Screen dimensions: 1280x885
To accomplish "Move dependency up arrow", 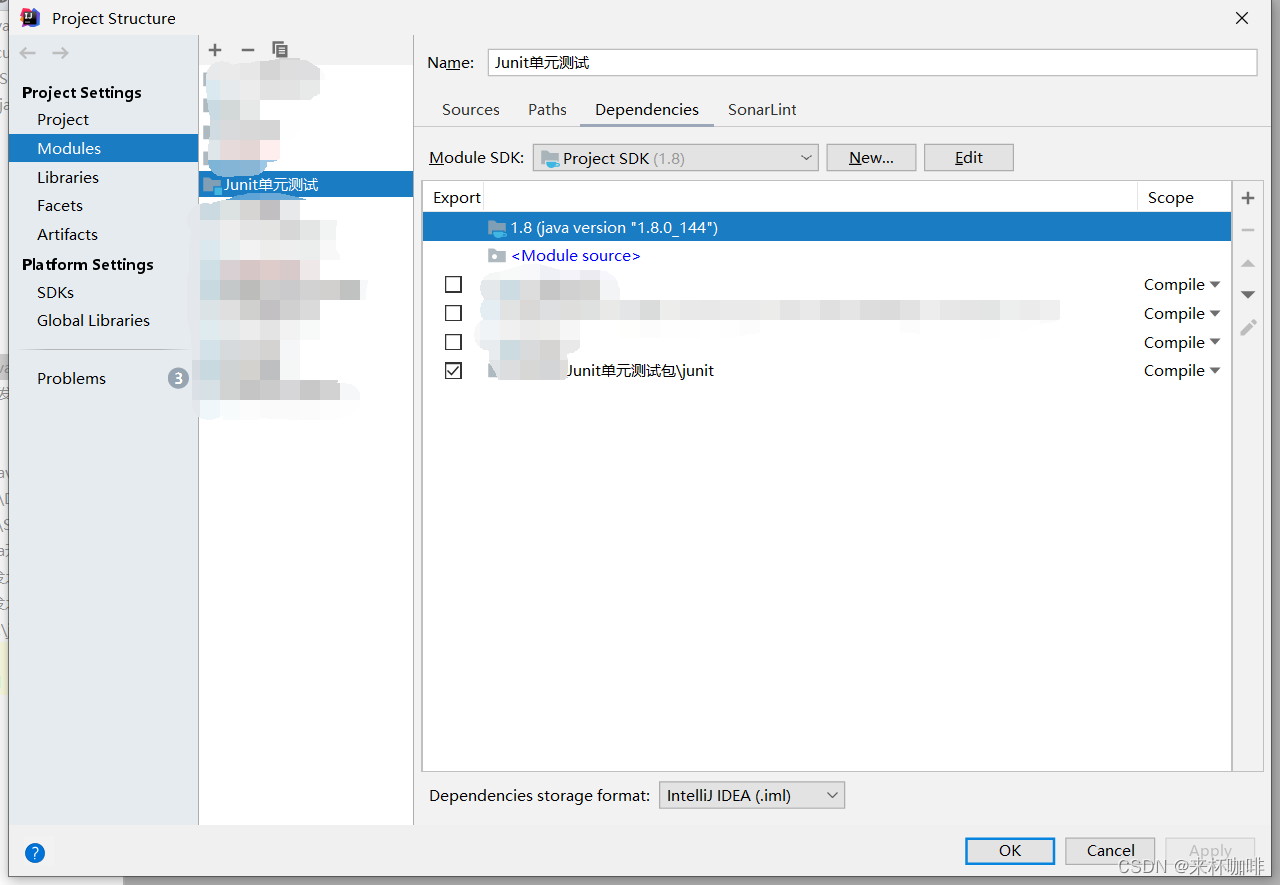I will [x=1248, y=263].
